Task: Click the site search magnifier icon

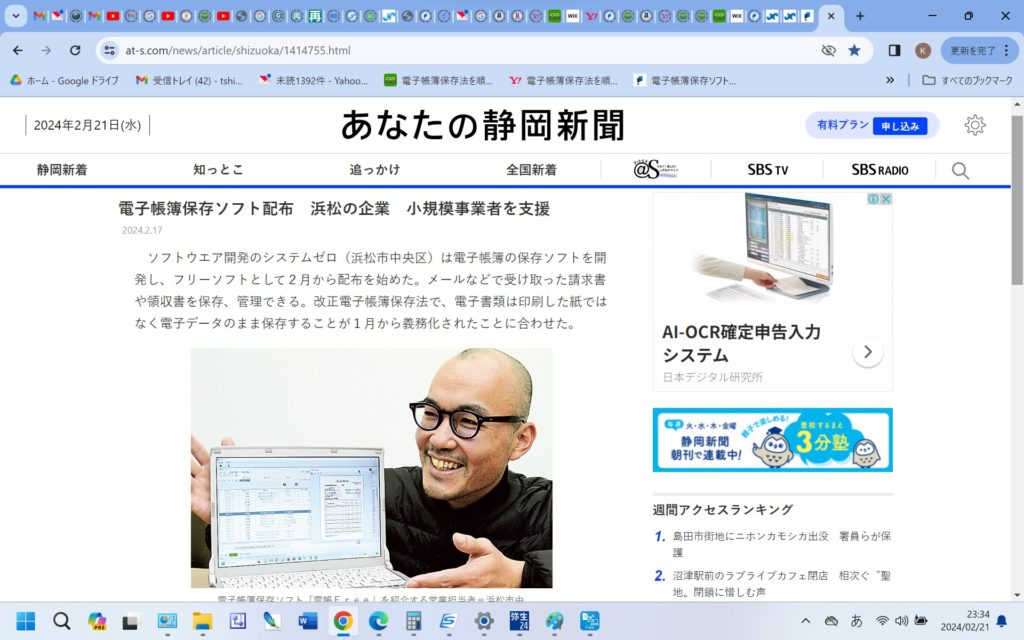Action: pyautogui.click(x=960, y=170)
